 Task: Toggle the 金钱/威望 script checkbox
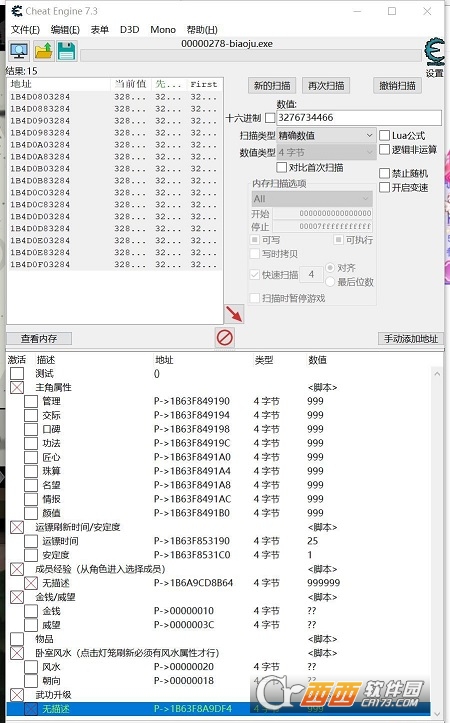pos(17,597)
